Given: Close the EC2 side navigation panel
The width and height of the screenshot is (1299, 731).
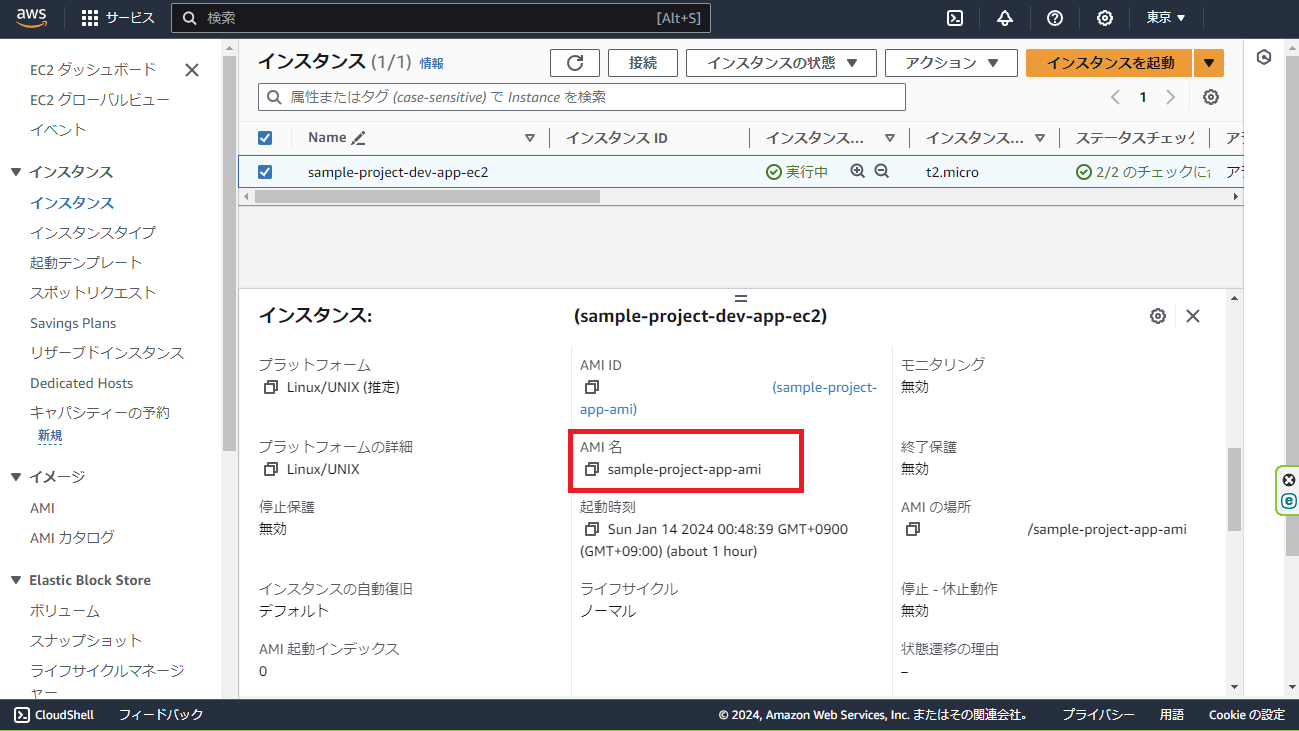Looking at the screenshot, I should pyautogui.click(x=192, y=70).
